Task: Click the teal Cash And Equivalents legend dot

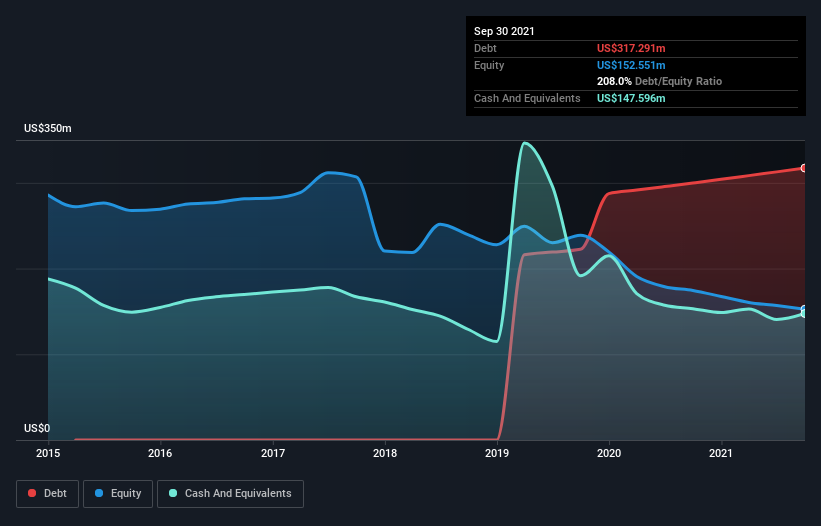Action: pyautogui.click(x=173, y=493)
